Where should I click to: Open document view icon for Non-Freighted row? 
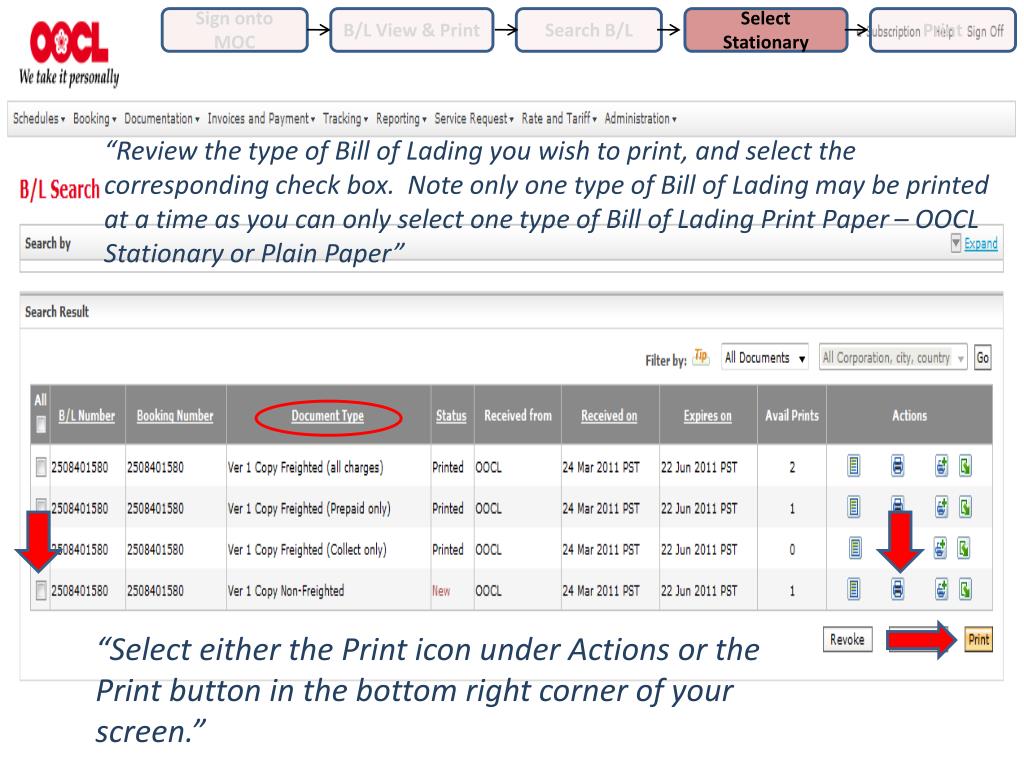click(853, 590)
